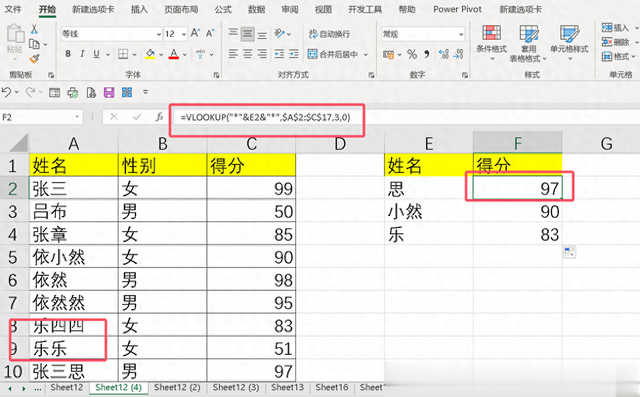Viewport: 640px width, 397px height.
Task: Open the font group dialog launcher
Action: 216,75
